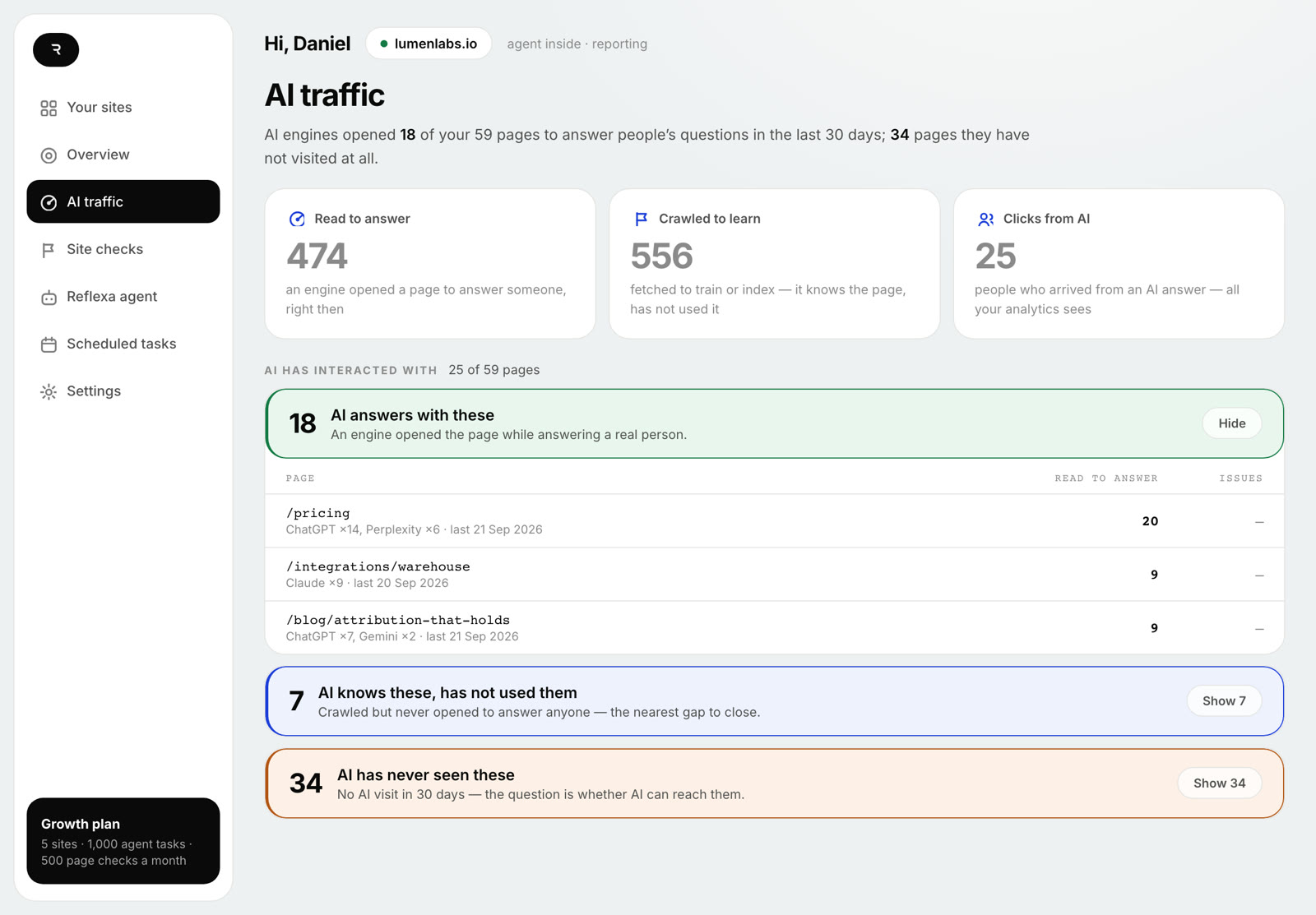The image size is (1316, 915).
Task: Click the AI has never seen these heading
Action: coord(425,775)
